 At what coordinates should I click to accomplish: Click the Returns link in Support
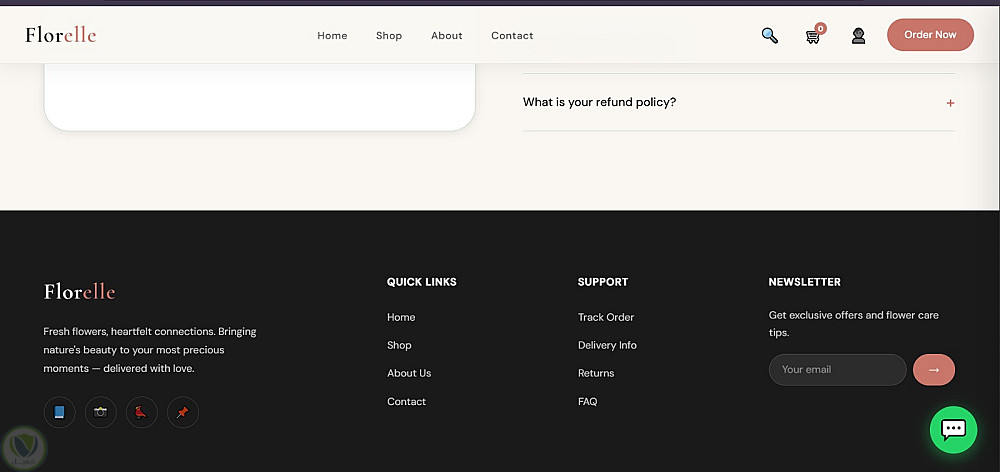[596, 373]
